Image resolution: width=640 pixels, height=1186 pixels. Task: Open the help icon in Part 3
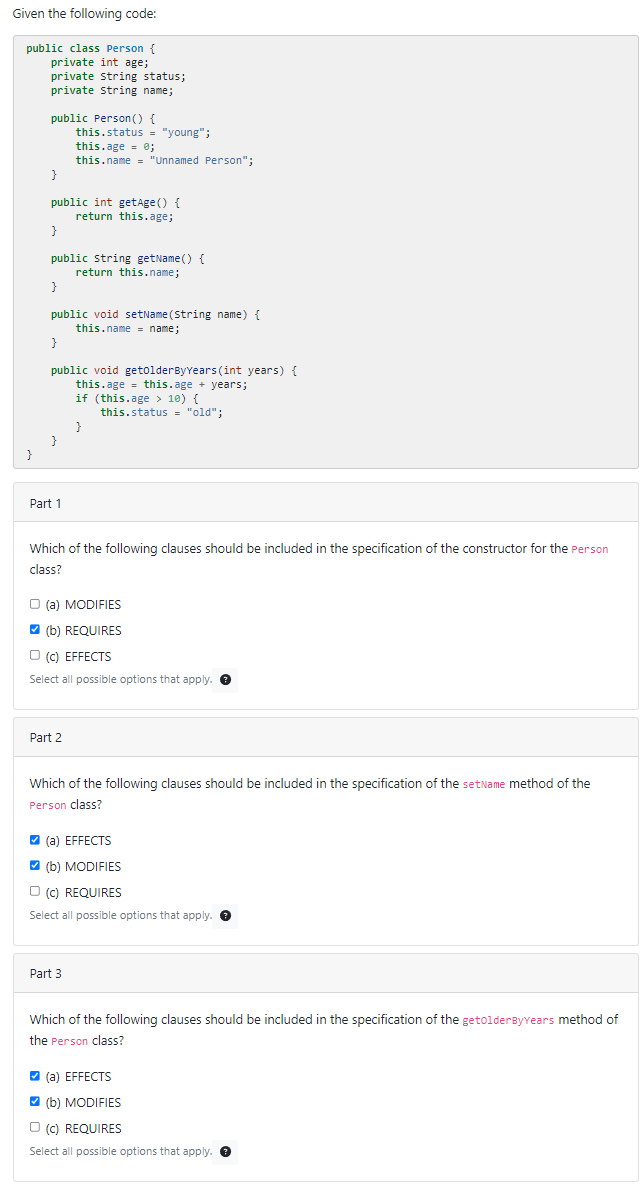225,1152
